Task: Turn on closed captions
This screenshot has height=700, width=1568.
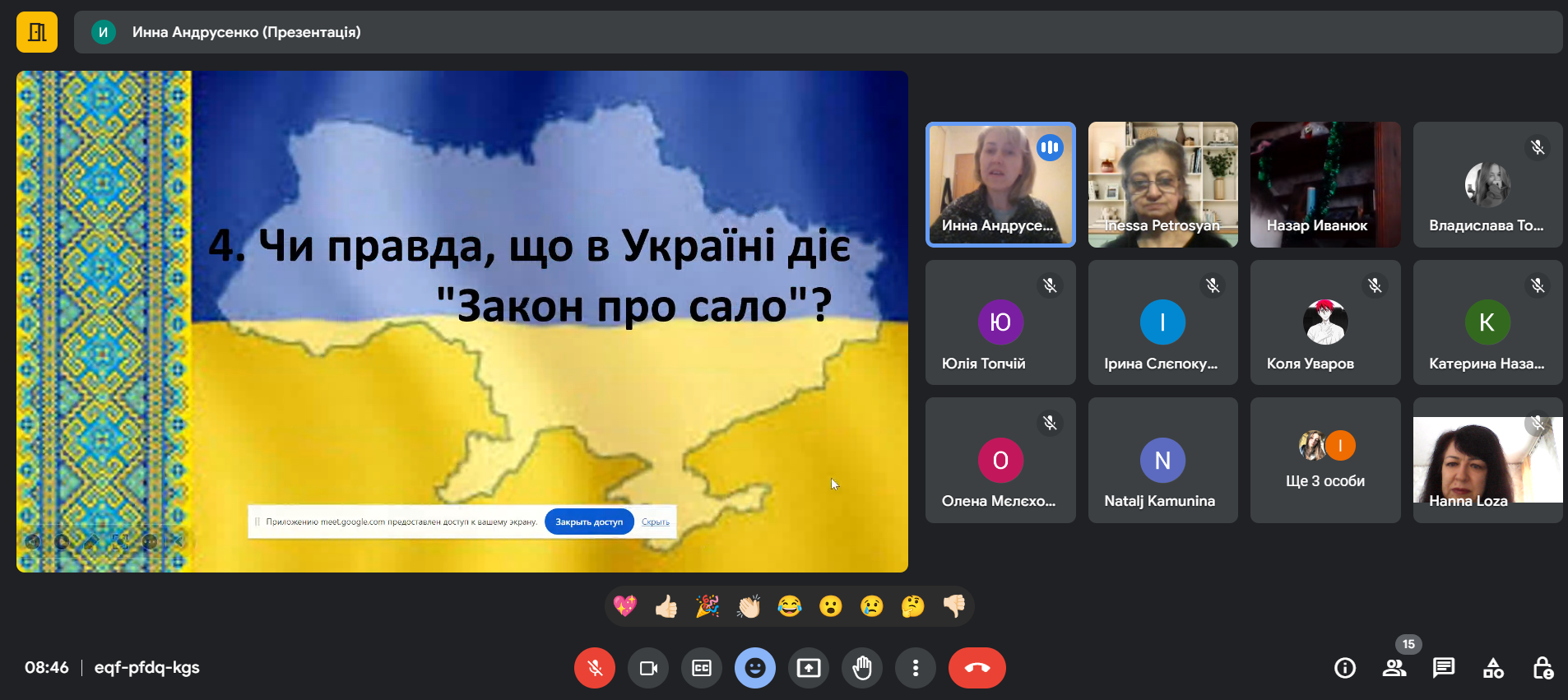Action: coord(702,668)
